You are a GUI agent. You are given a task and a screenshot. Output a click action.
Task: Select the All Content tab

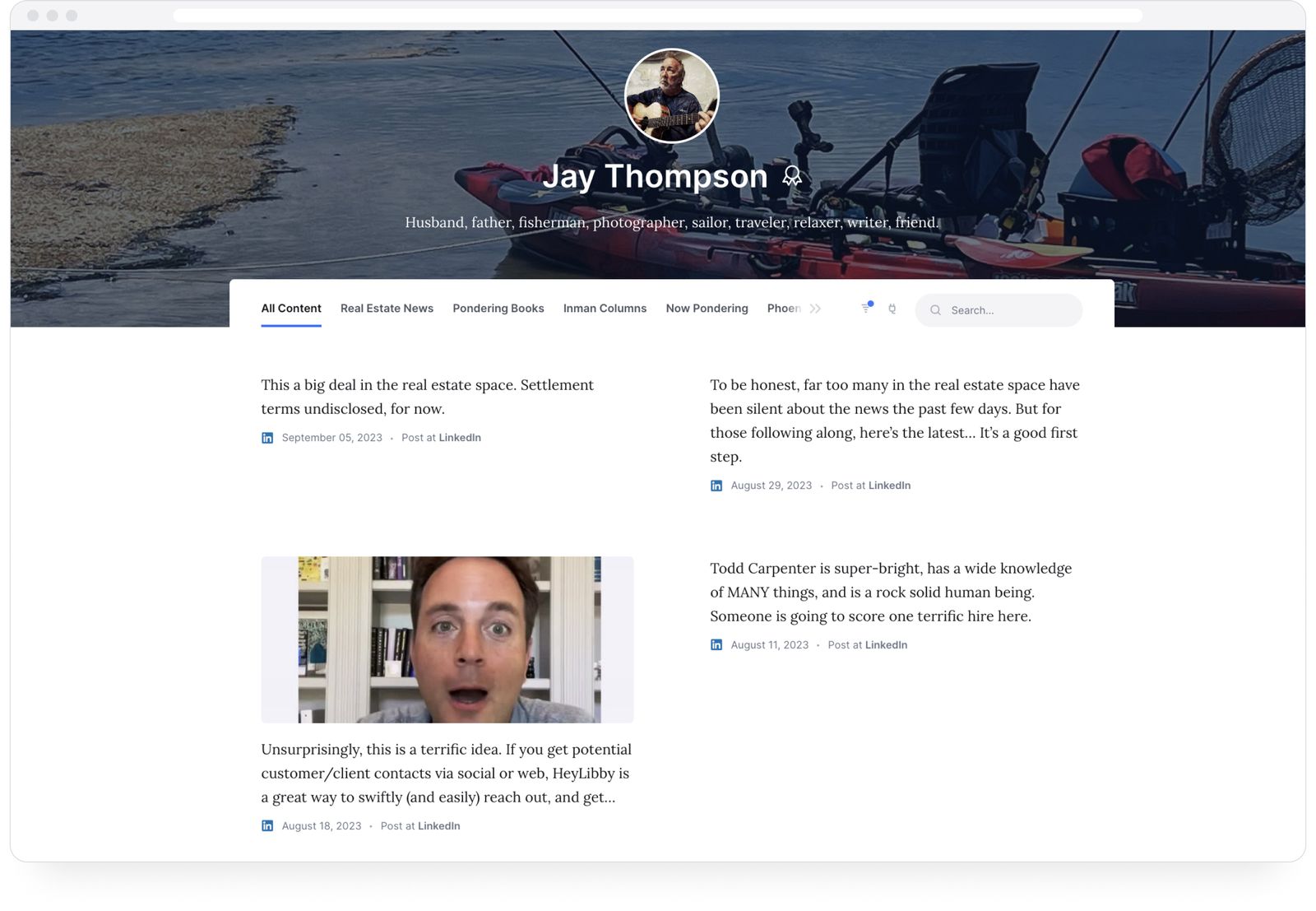tap(290, 309)
